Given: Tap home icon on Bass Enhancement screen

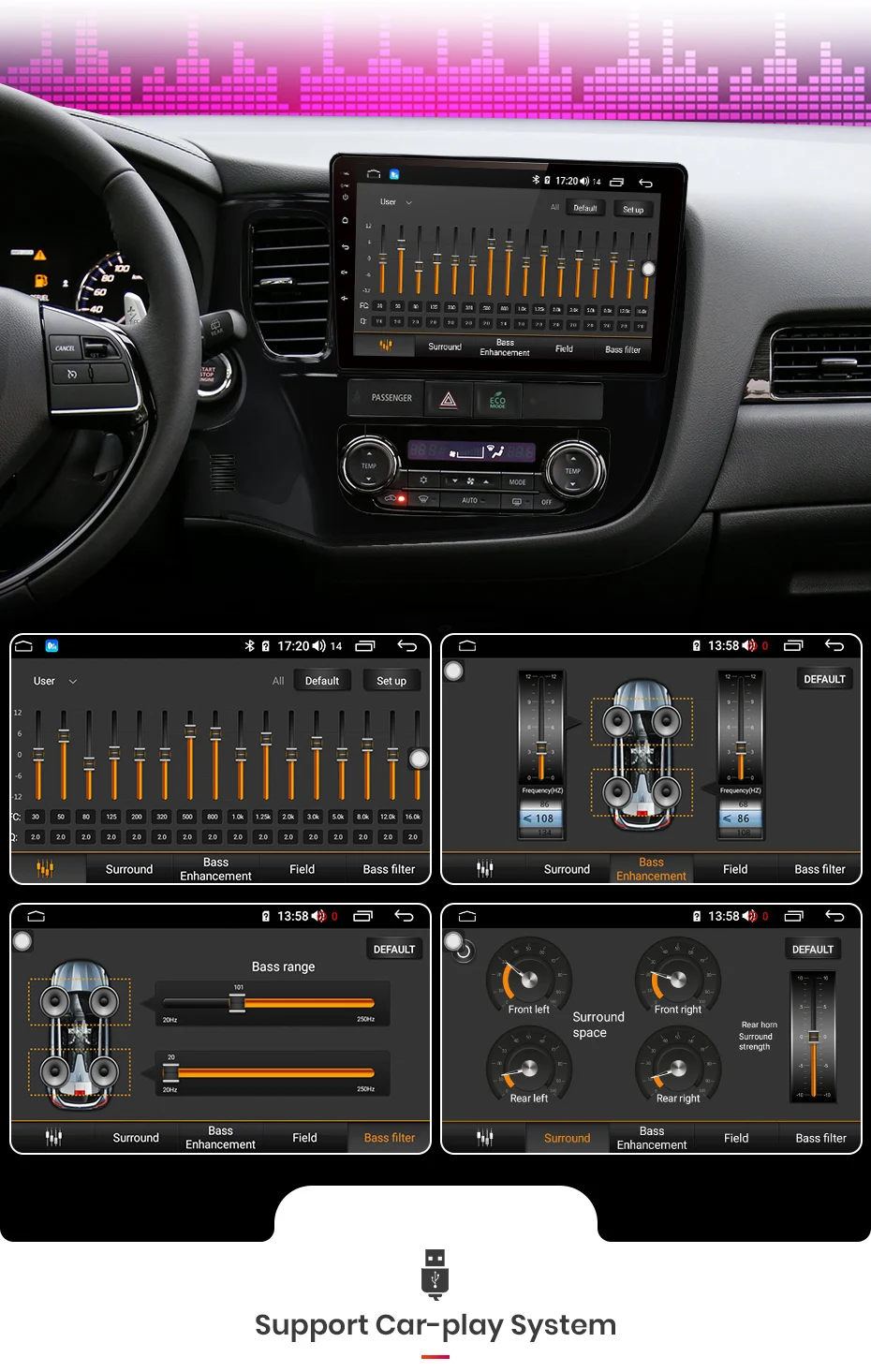Looking at the screenshot, I should click(x=467, y=646).
